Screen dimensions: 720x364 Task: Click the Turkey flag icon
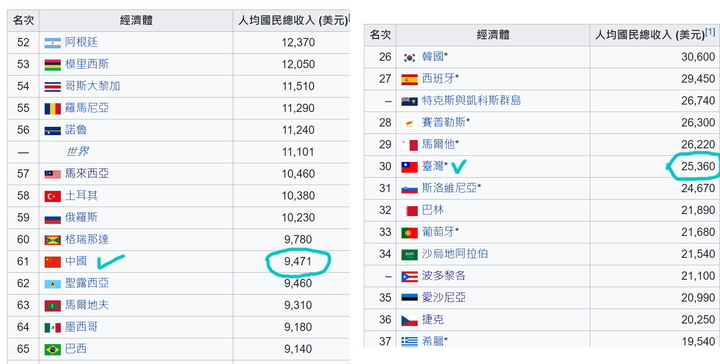[52, 196]
